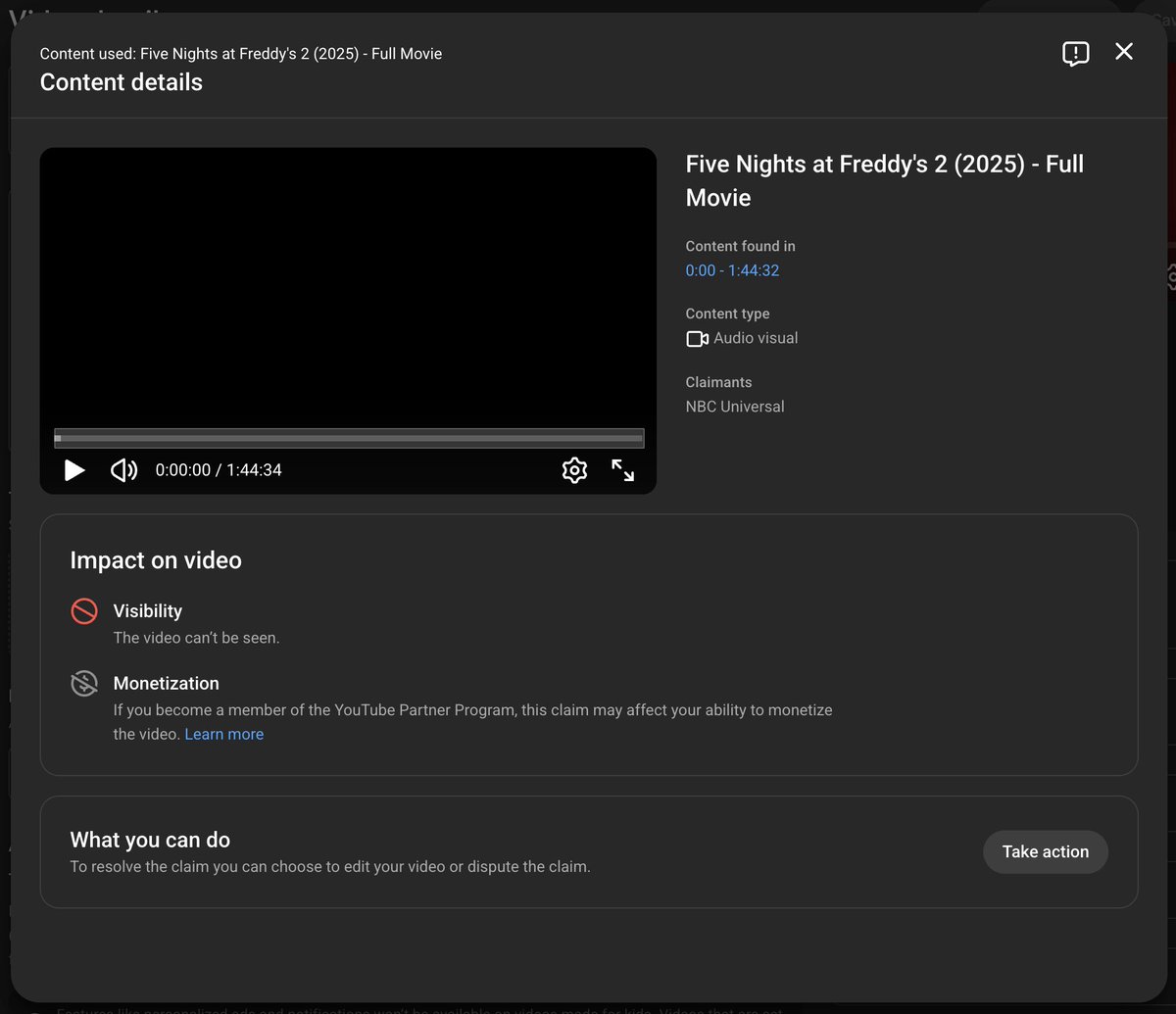This screenshot has height=1014, width=1176.
Task: Click the 'Content used' subtitle line
Action: (241, 54)
